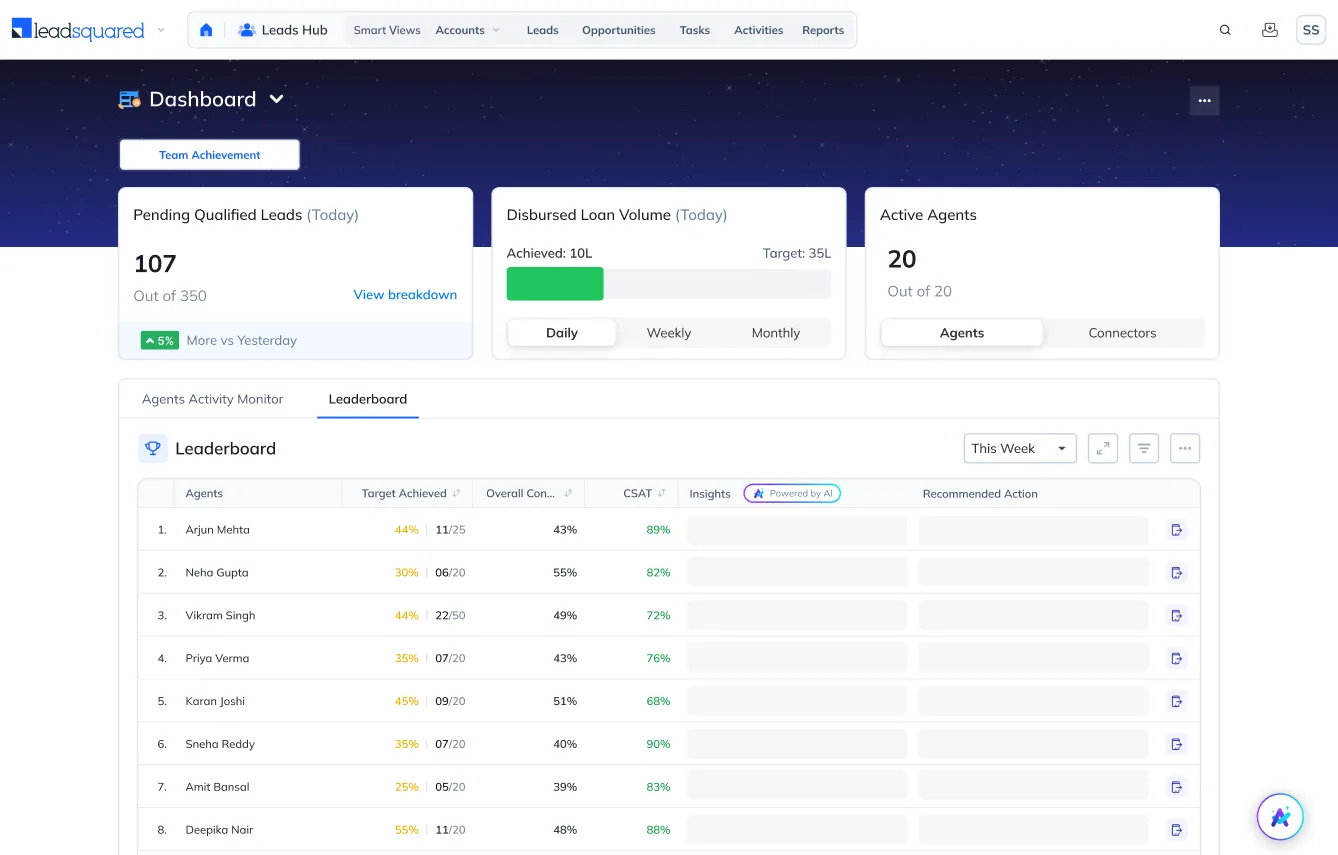This screenshot has height=855, width=1338.
Task: Click the inbox download icon in header
Action: click(x=1269, y=30)
